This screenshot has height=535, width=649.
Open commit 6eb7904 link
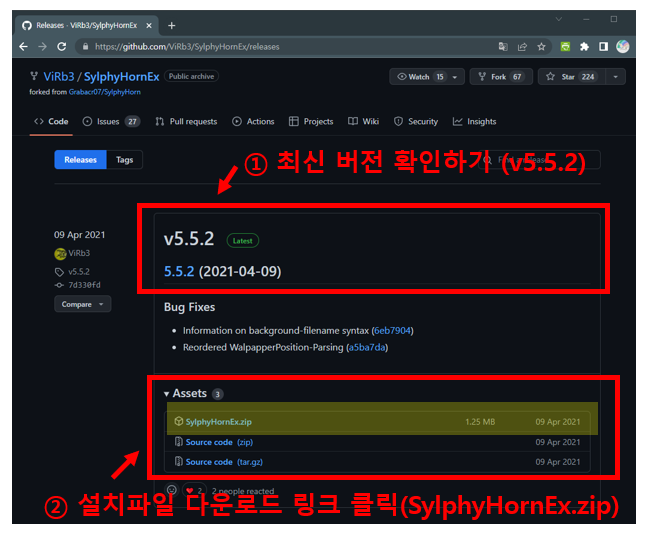[x=393, y=331]
